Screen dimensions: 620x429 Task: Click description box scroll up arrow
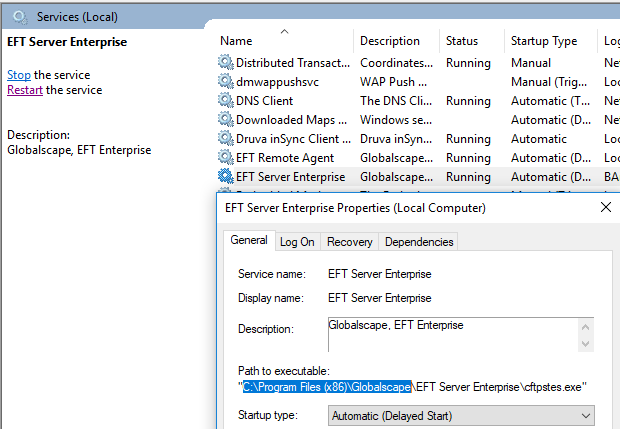click(x=586, y=327)
